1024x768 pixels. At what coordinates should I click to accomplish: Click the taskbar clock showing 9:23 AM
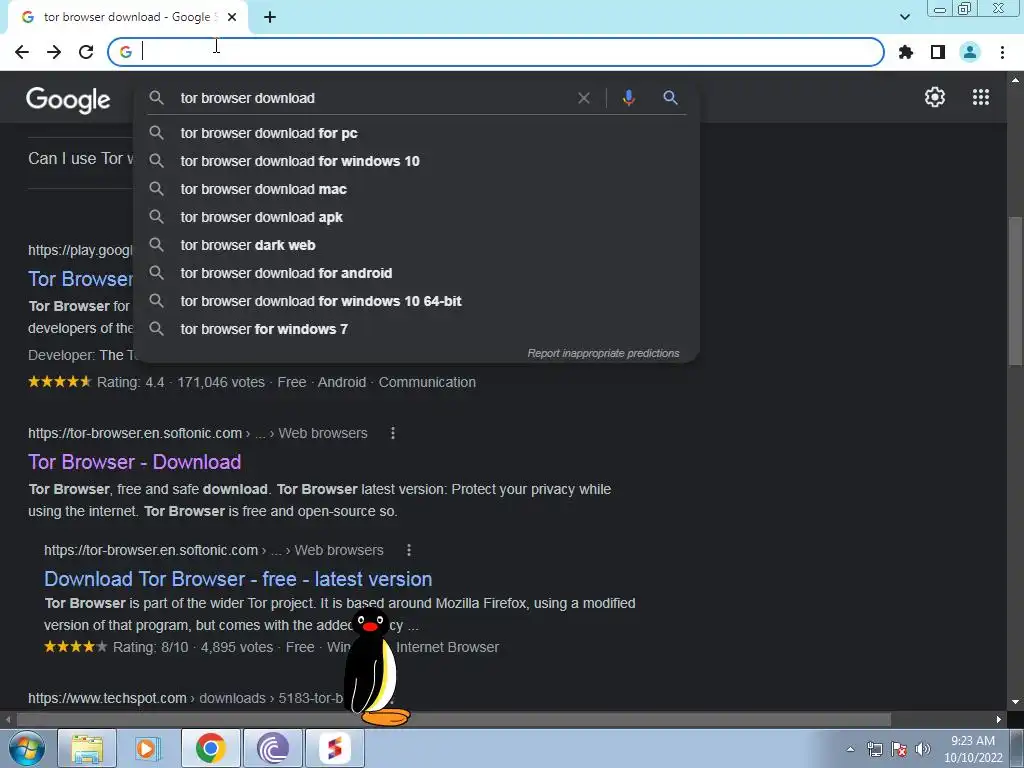pyautogui.click(x=973, y=749)
